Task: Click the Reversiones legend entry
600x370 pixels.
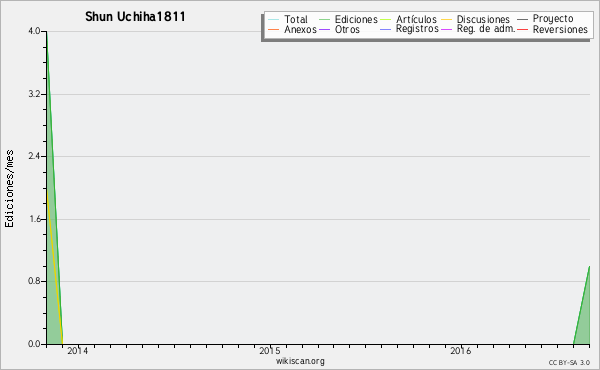Action: [x=553, y=29]
